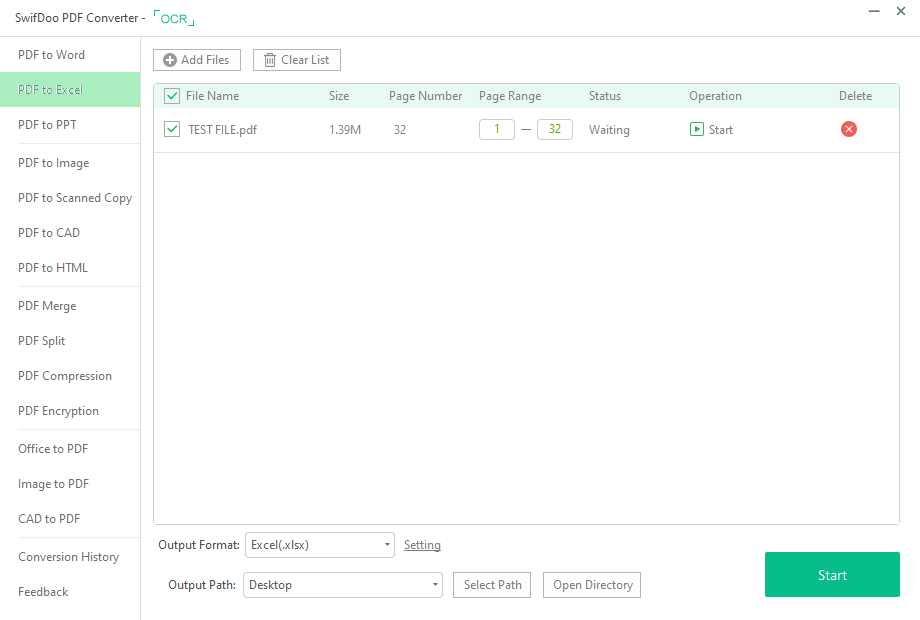Click the Clear List button

click(x=296, y=60)
